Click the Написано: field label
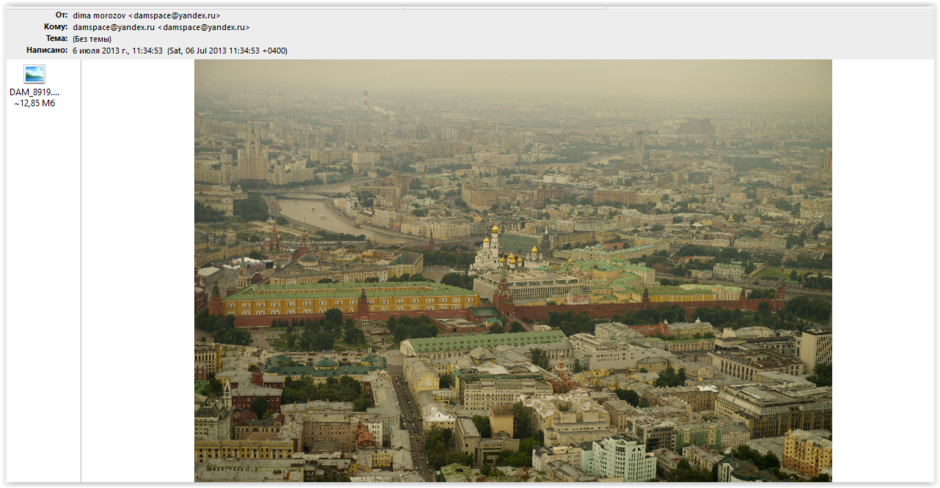This screenshot has height=488, width=940. (47, 50)
